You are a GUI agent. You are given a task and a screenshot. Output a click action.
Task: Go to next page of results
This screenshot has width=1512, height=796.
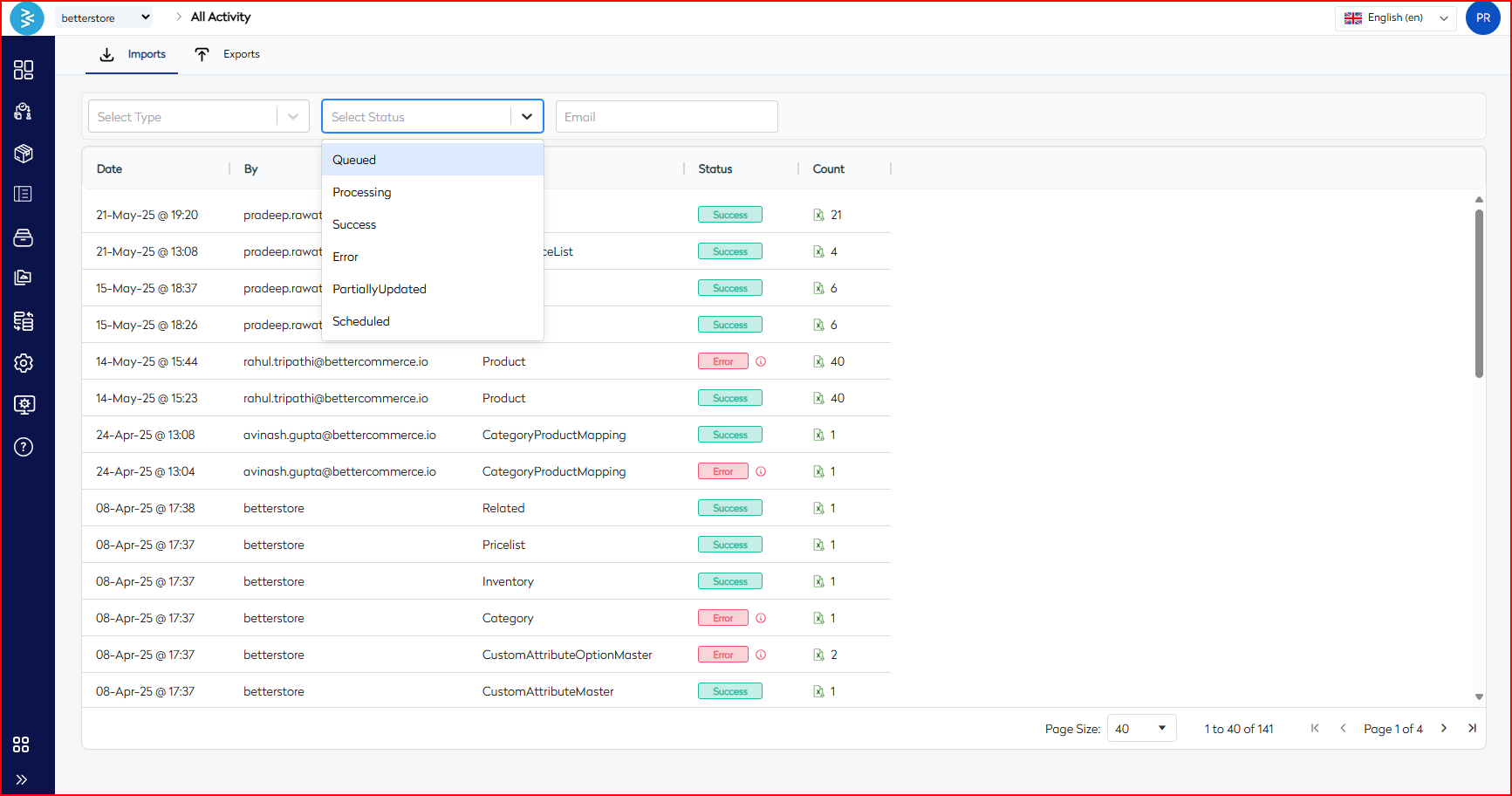1444,728
